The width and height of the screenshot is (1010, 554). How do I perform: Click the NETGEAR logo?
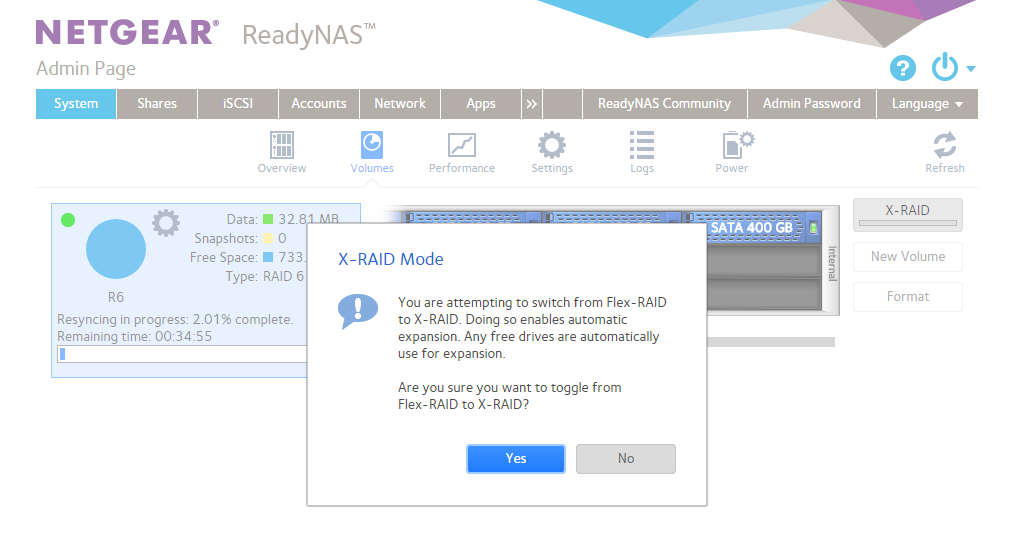(x=127, y=32)
